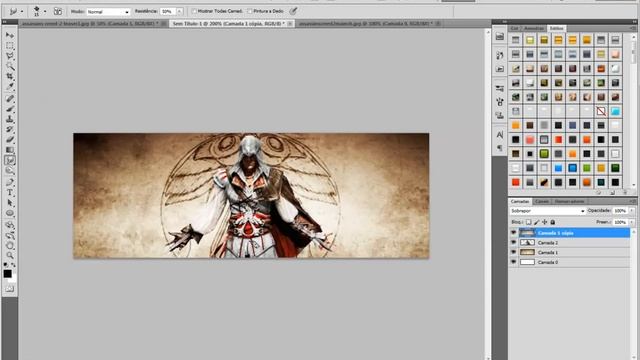Select the Eraser tool
Screen dimensions: 640x360
pyautogui.click(x=10, y=140)
